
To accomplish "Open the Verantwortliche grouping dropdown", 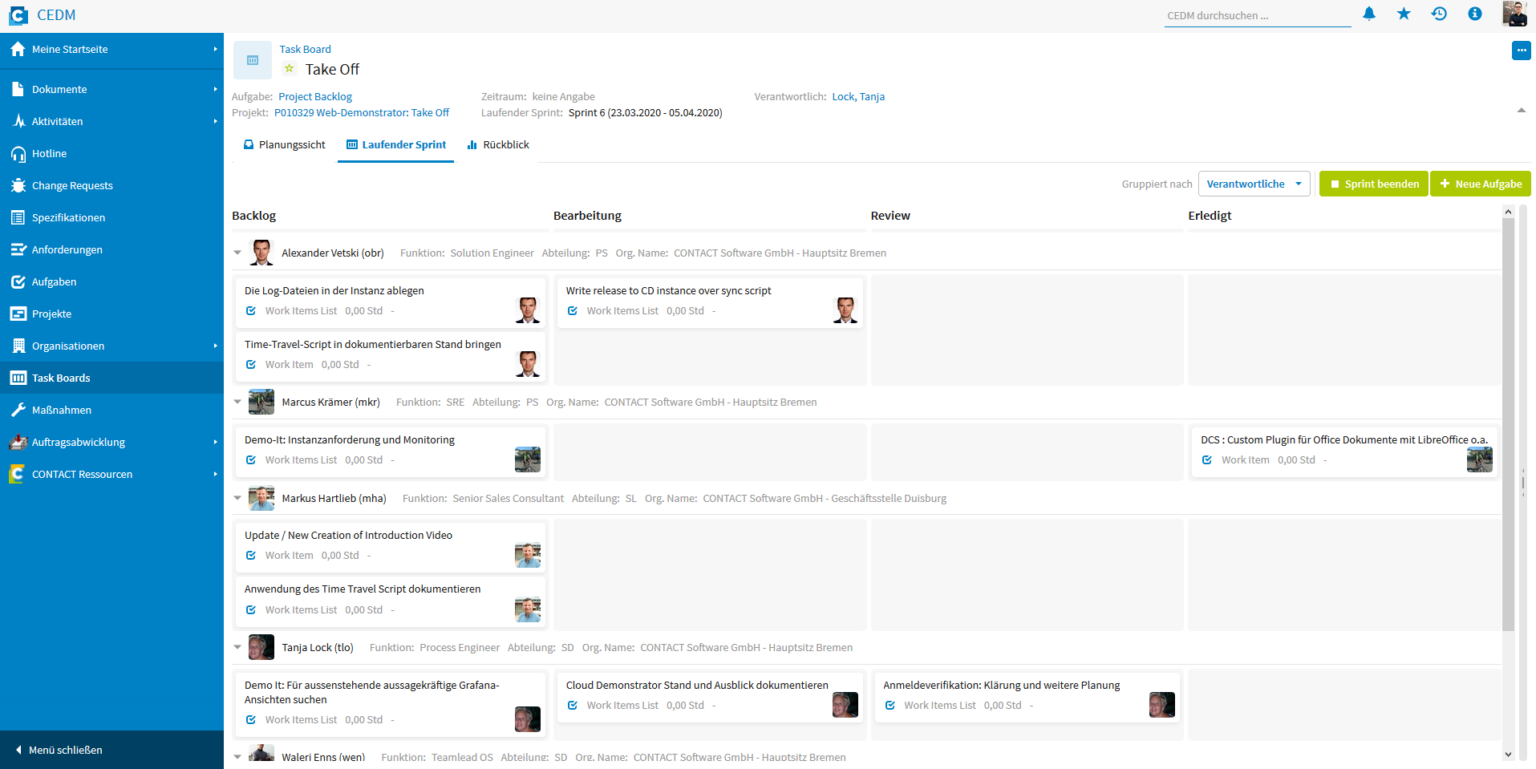I will pos(1253,183).
